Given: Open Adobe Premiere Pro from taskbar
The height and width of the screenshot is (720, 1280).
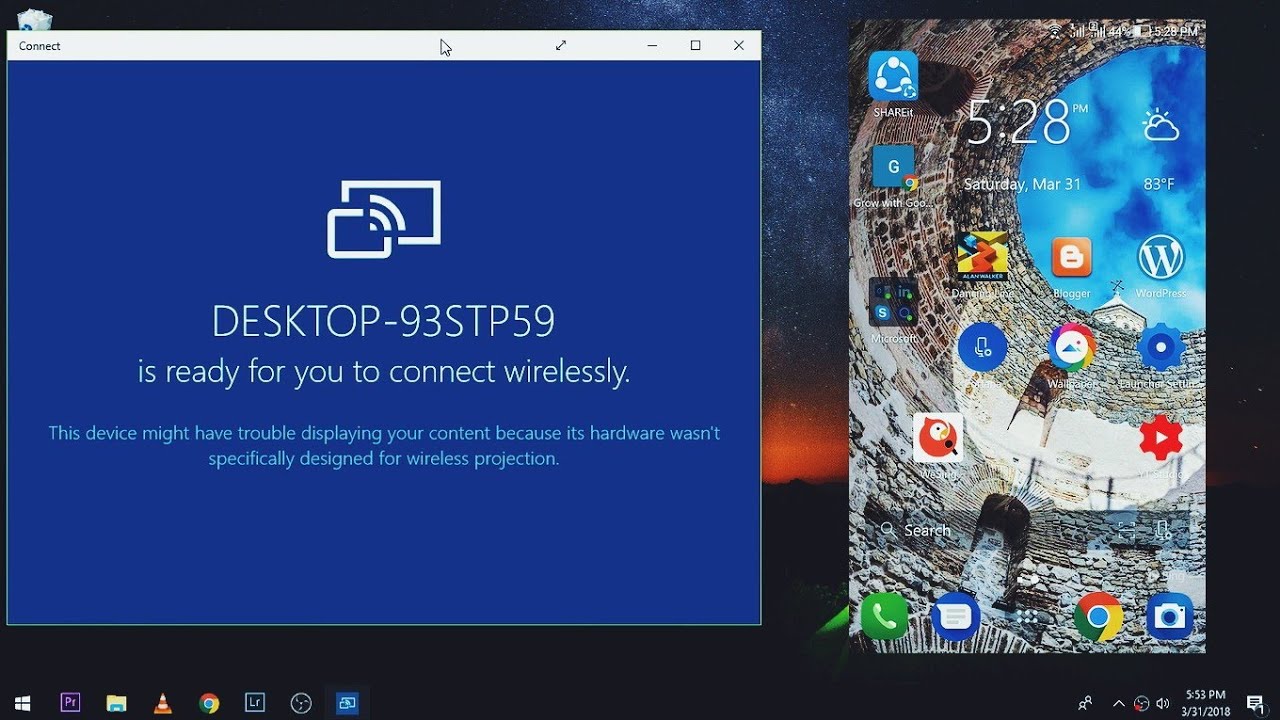Looking at the screenshot, I should click(x=70, y=703).
